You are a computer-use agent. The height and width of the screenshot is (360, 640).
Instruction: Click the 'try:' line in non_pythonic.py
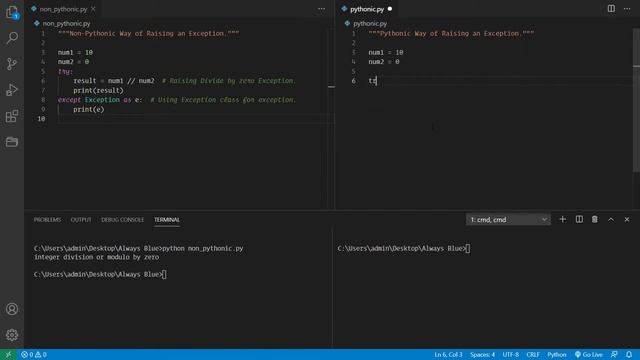click(x=65, y=71)
